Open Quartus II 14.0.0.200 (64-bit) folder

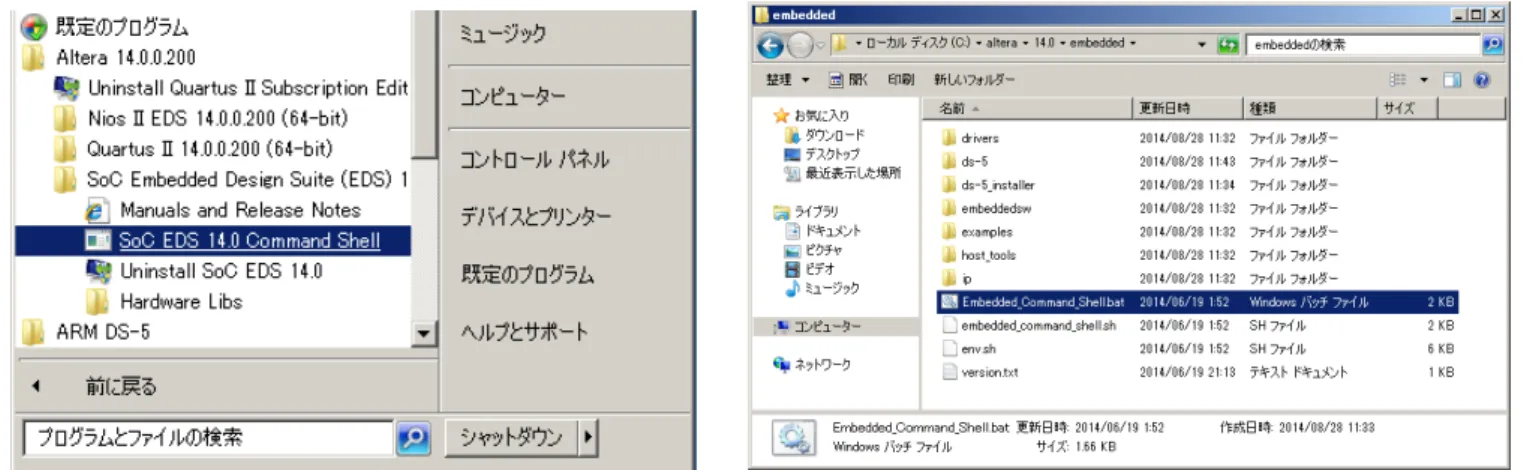[209, 149]
